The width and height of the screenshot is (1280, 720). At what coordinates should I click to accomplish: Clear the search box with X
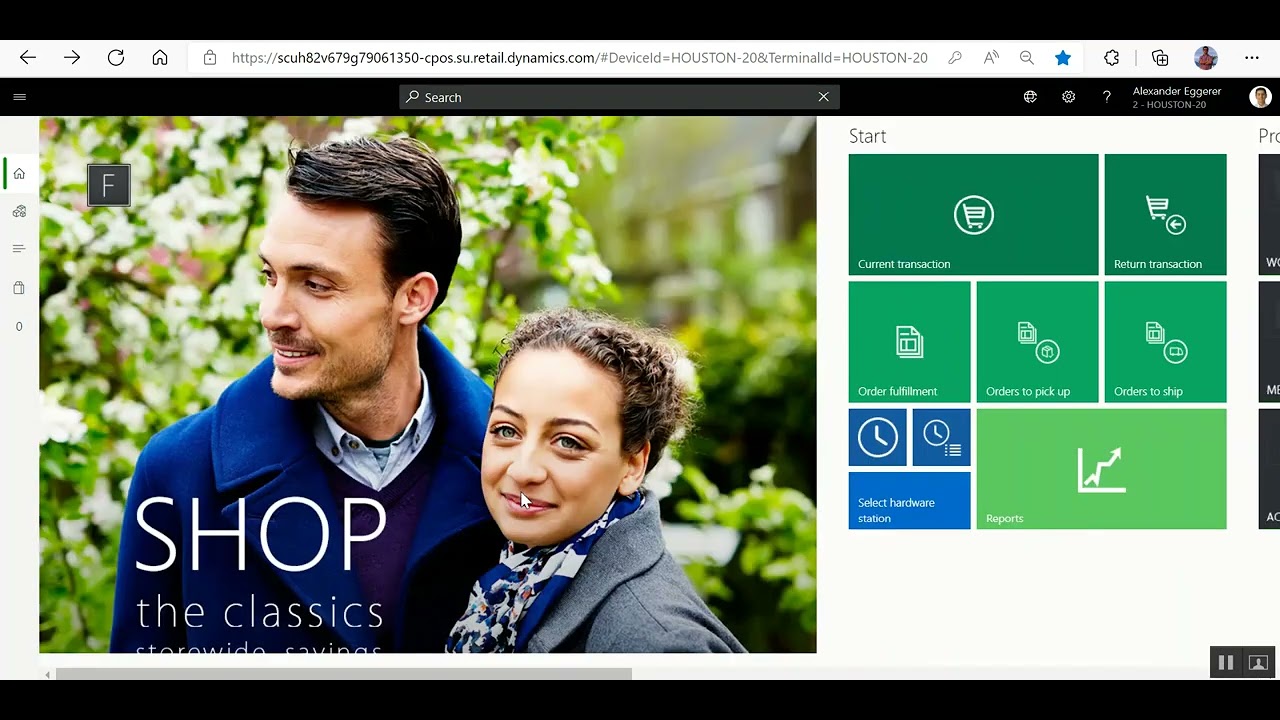click(823, 97)
